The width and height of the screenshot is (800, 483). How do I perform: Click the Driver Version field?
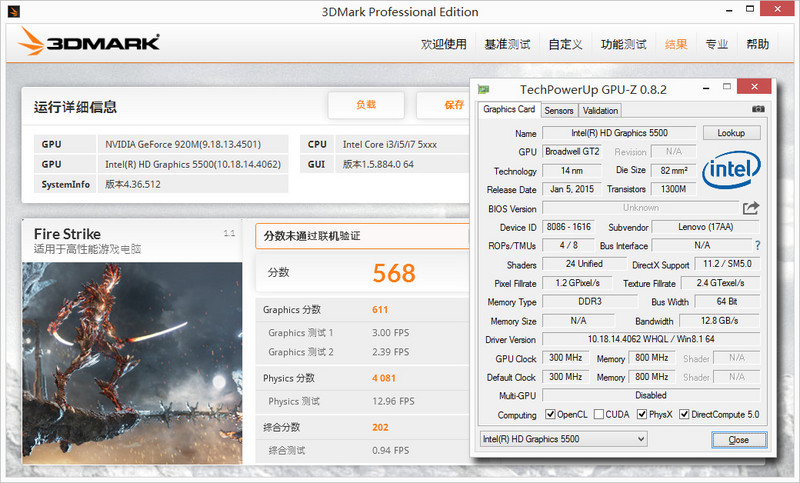coord(651,339)
